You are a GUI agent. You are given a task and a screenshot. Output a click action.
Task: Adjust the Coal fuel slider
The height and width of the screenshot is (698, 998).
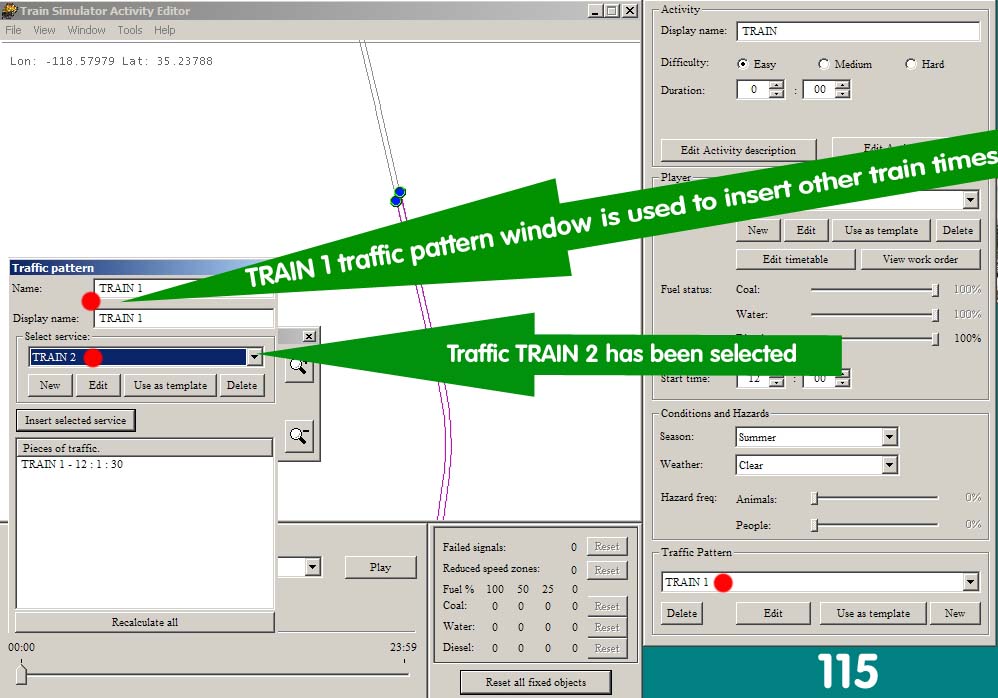[x=935, y=290]
